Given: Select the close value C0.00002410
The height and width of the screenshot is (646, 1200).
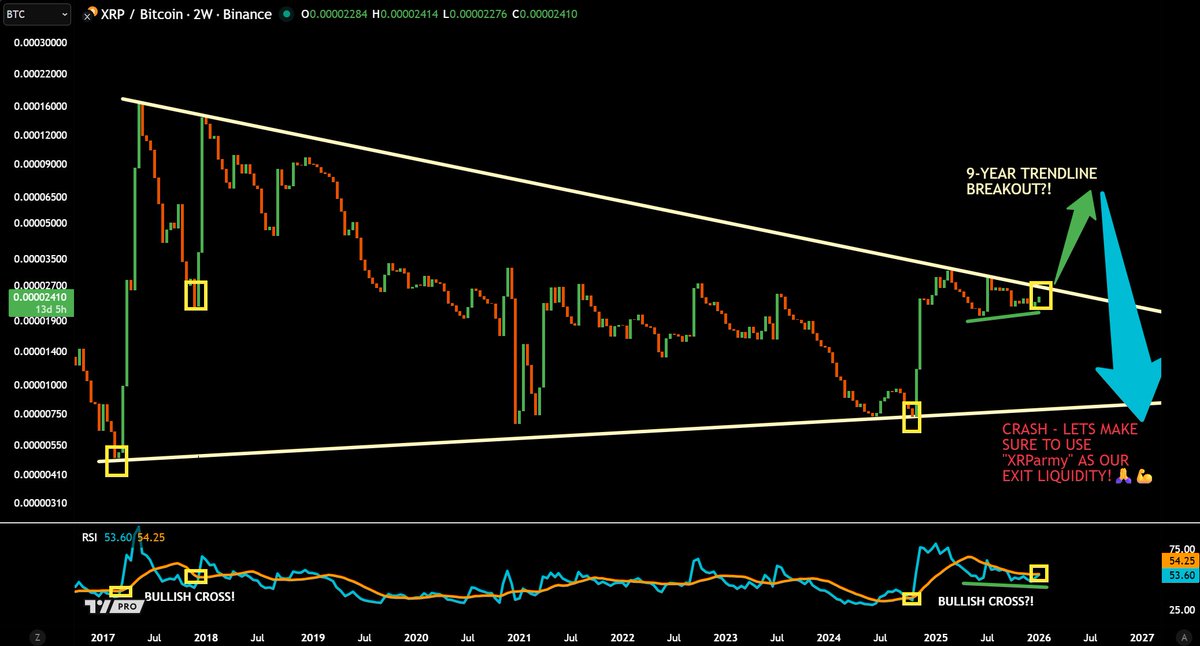Looking at the screenshot, I should [544, 15].
